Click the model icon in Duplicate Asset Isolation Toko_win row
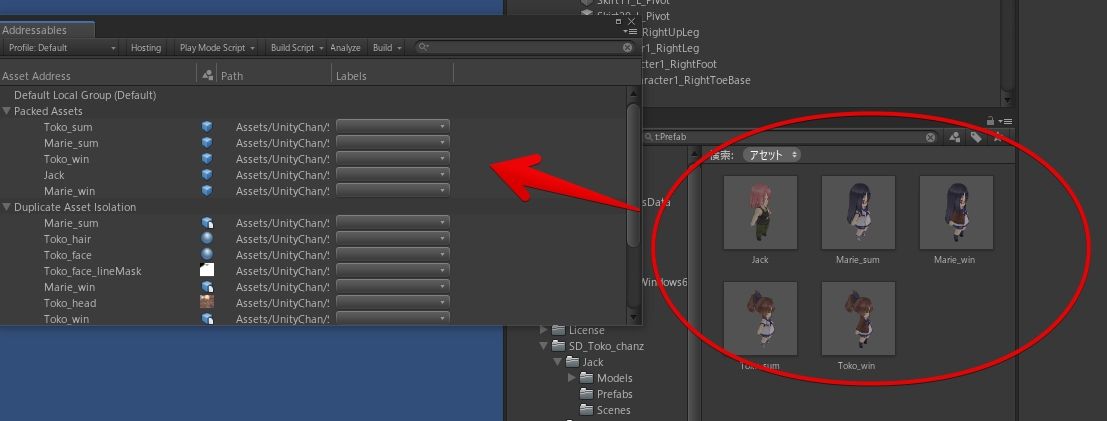Screen dimensions: 1107x421 (x=207, y=319)
